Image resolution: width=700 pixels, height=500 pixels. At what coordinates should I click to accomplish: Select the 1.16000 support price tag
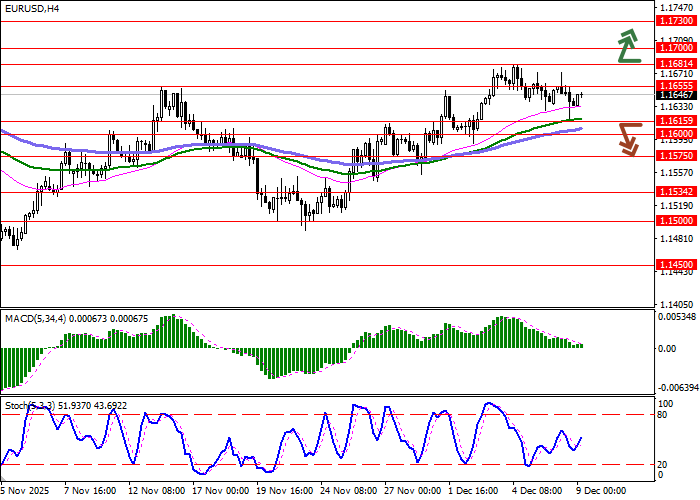click(676, 133)
